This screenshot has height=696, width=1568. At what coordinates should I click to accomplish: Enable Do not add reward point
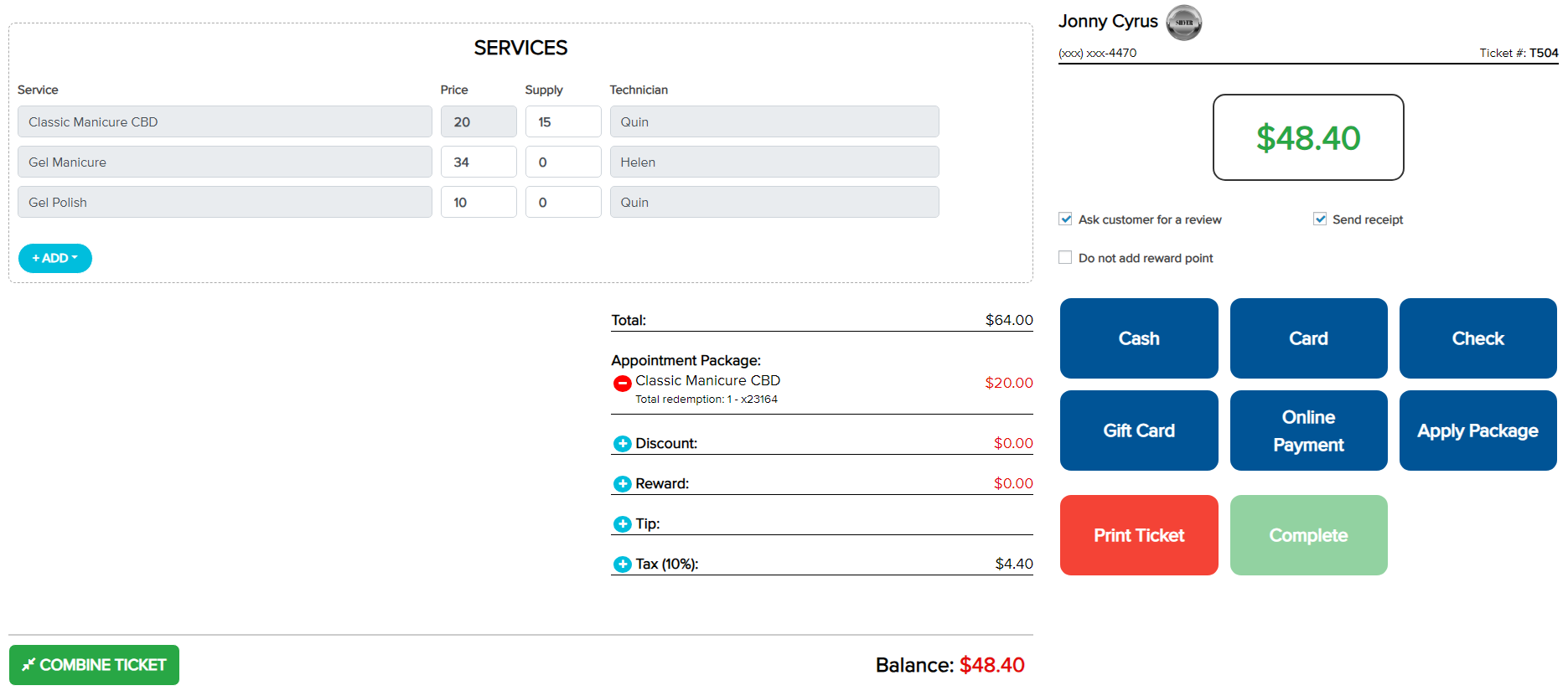tap(1065, 258)
